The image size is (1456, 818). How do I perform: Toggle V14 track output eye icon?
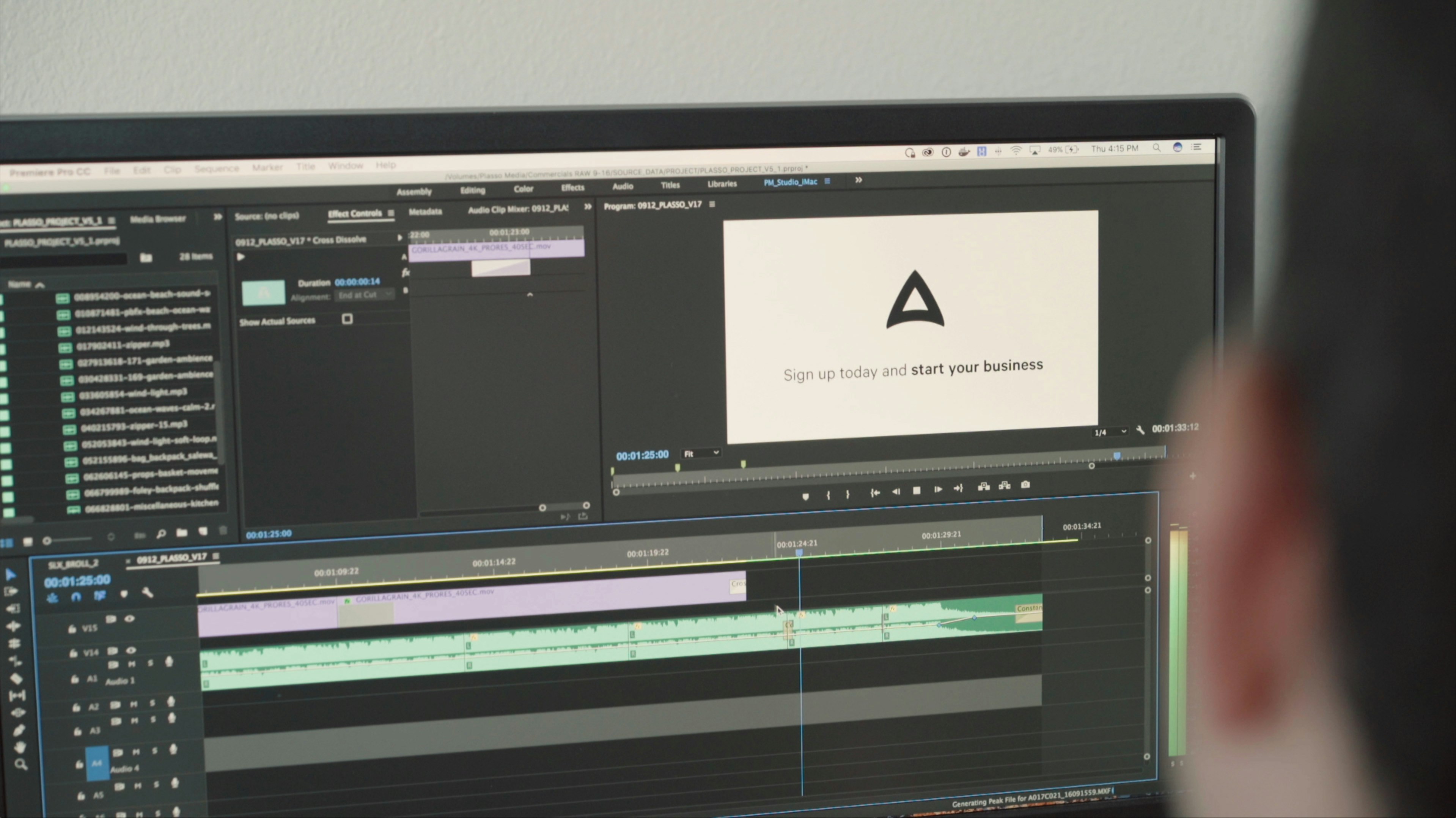131,651
